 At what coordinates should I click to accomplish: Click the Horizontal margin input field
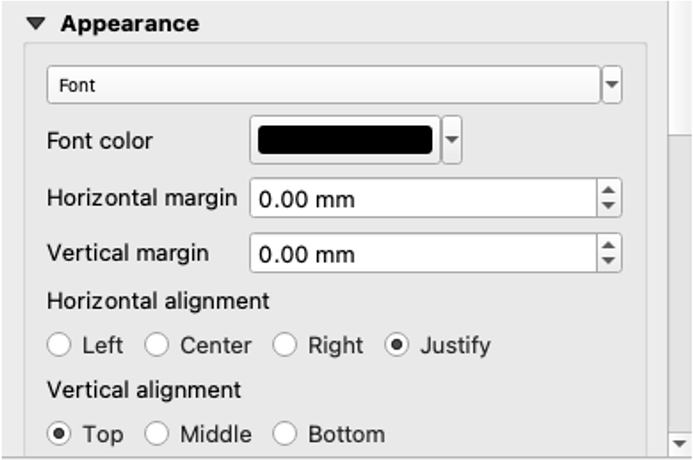(x=422, y=199)
